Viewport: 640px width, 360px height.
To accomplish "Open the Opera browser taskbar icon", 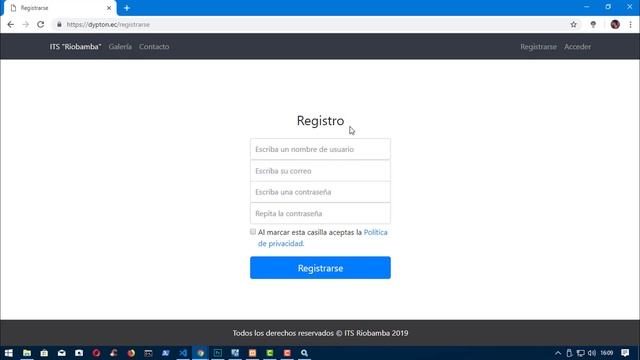I will [x=96, y=353].
